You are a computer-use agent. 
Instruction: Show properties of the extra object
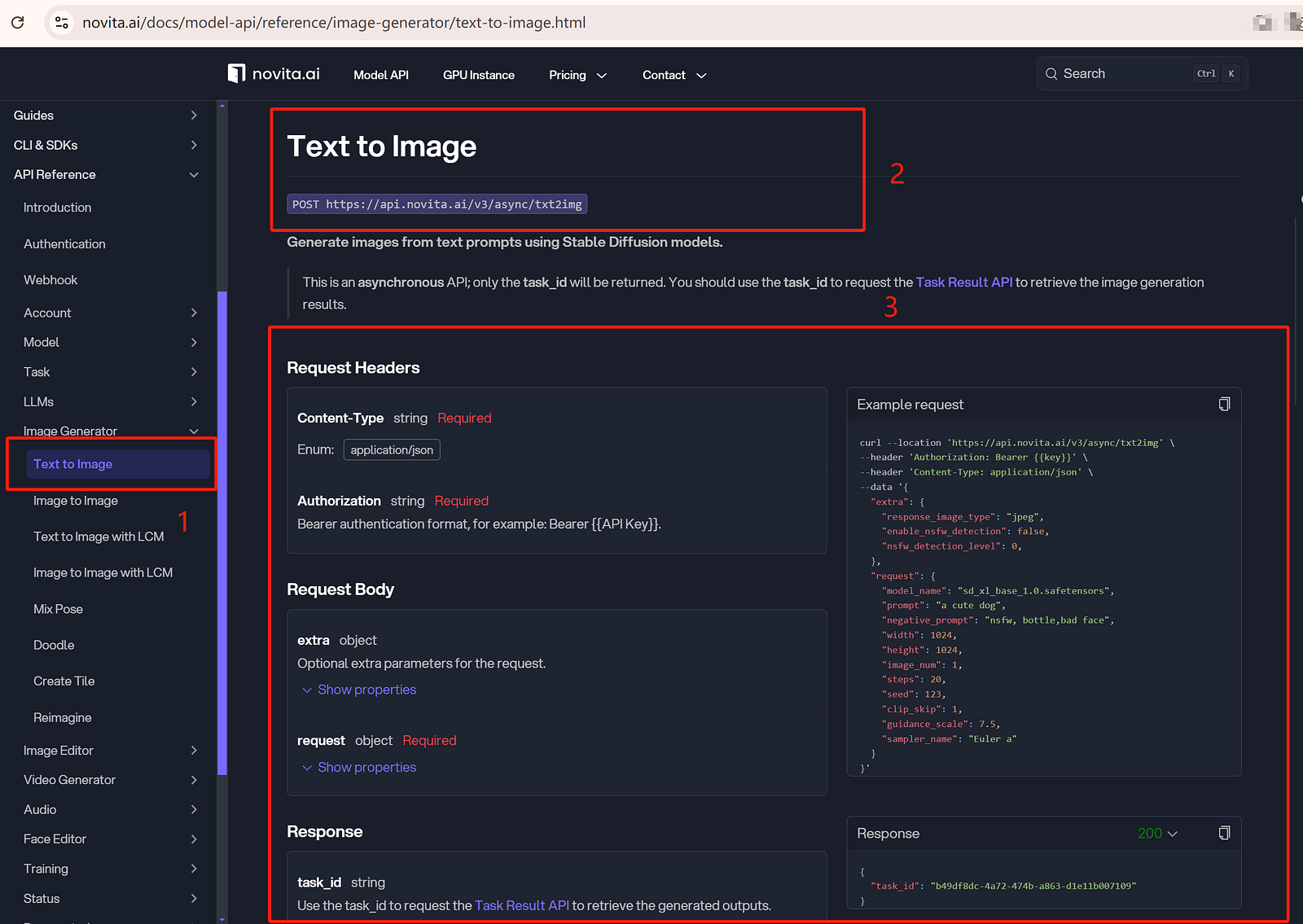pos(359,690)
